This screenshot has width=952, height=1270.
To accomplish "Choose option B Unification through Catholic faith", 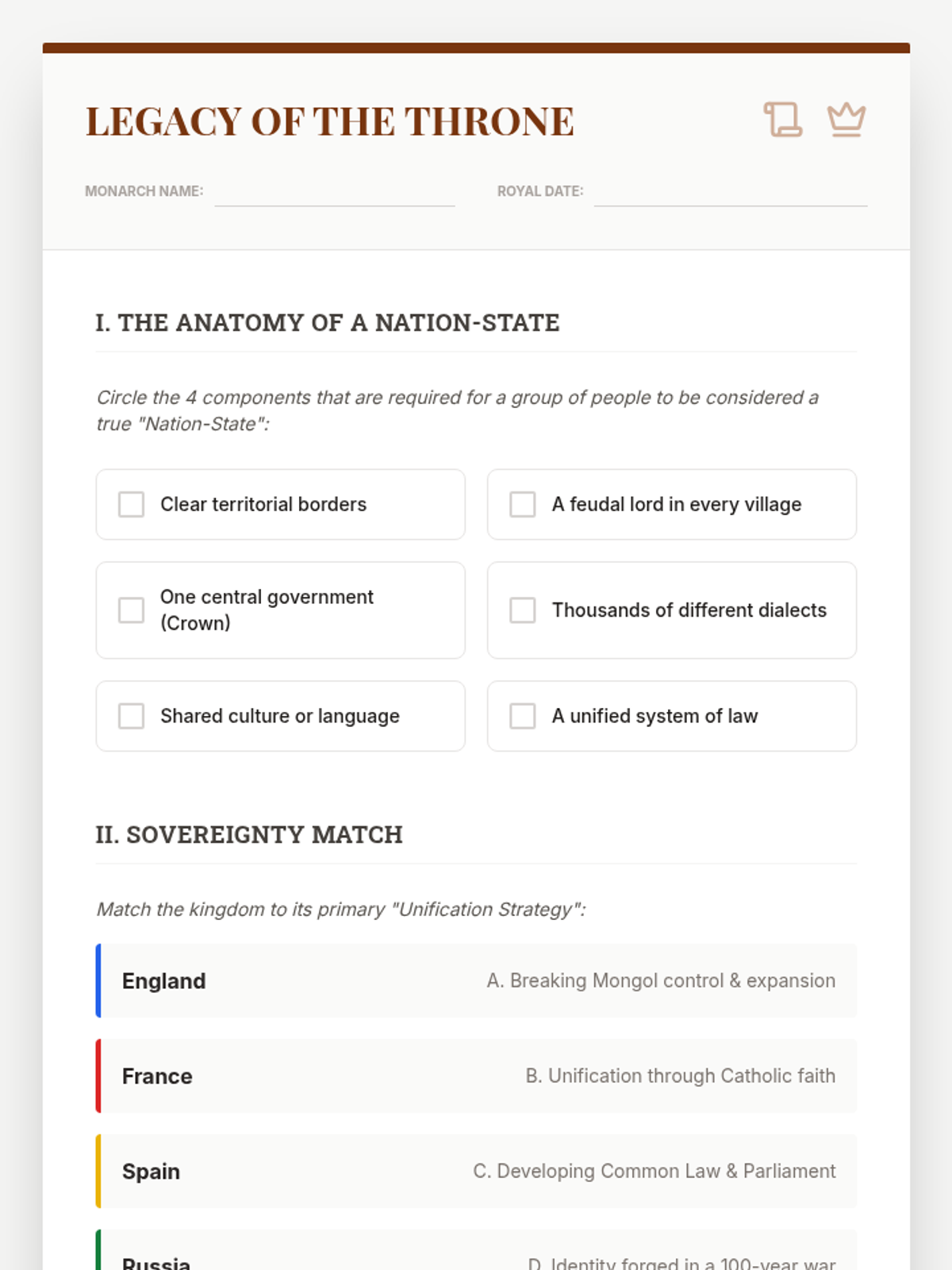I will [x=680, y=1076].
